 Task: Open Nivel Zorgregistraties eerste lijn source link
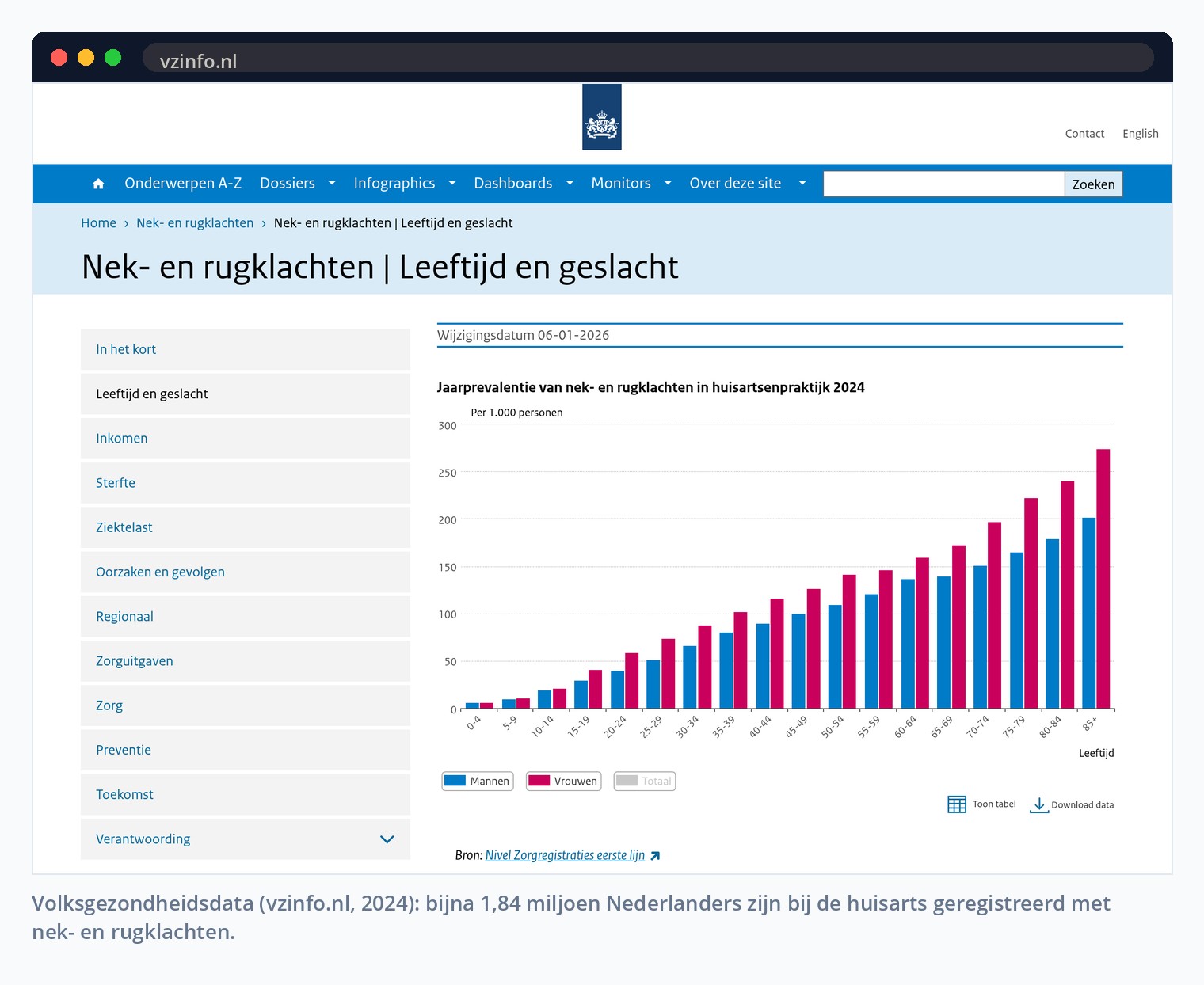pyautogui.click(x=565, y=856)
